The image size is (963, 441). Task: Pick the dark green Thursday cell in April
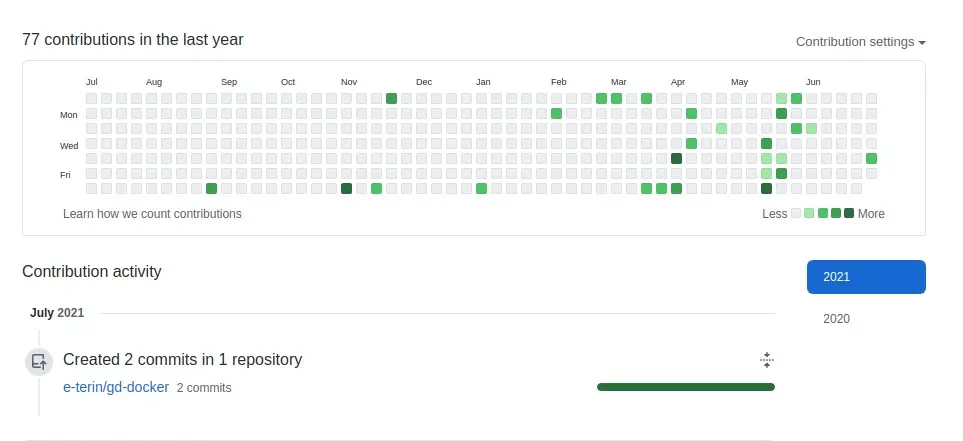[676, 159]
